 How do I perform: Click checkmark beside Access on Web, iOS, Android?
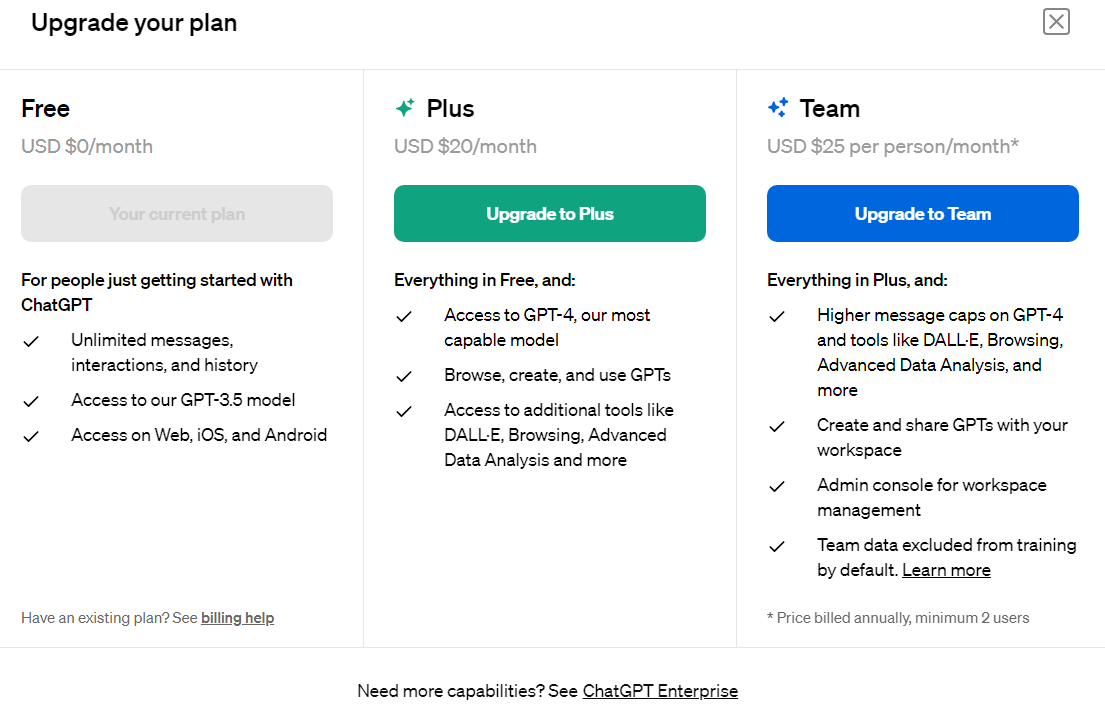point(31,436)
